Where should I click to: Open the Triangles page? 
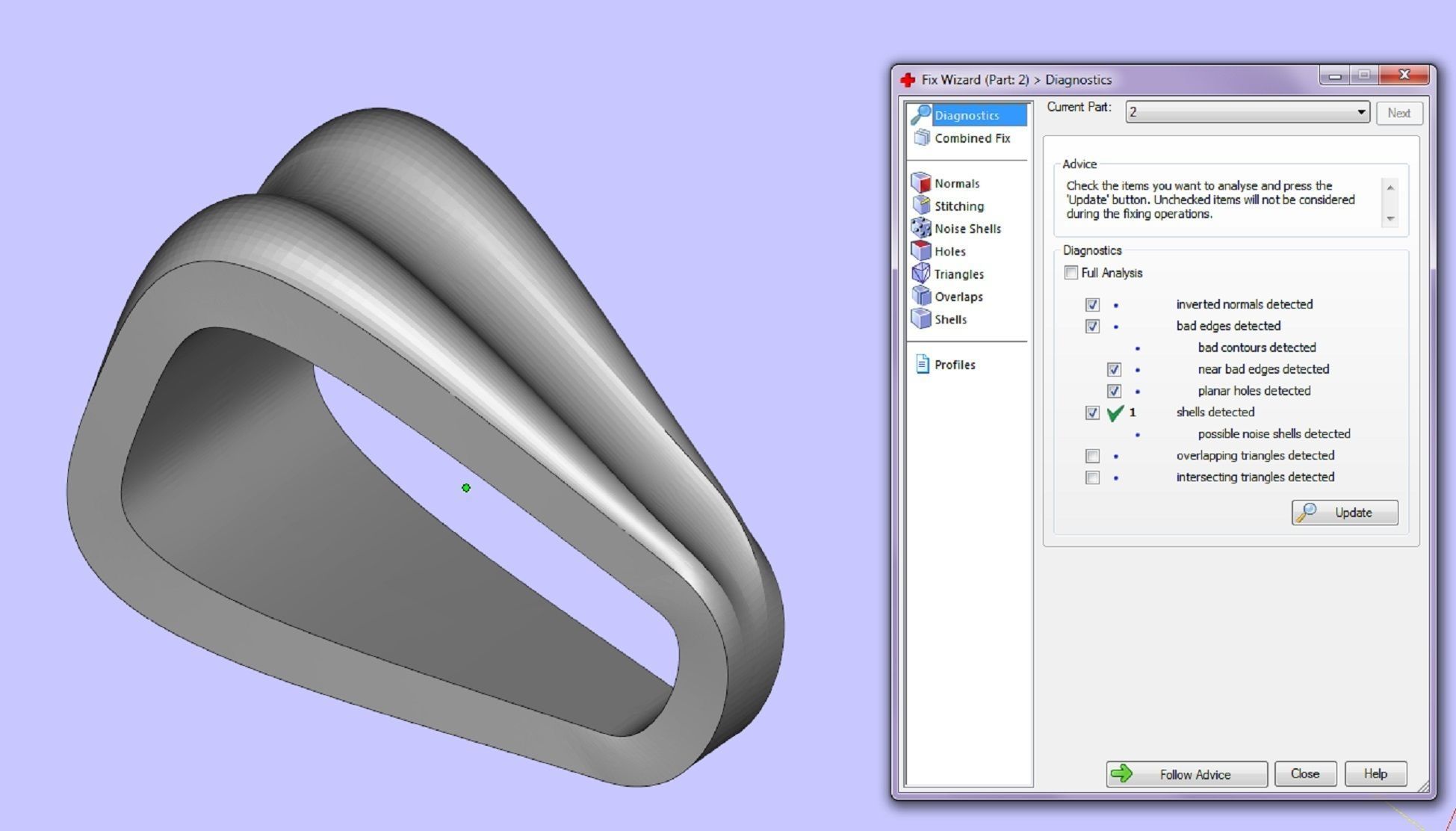tap(958, 274)
